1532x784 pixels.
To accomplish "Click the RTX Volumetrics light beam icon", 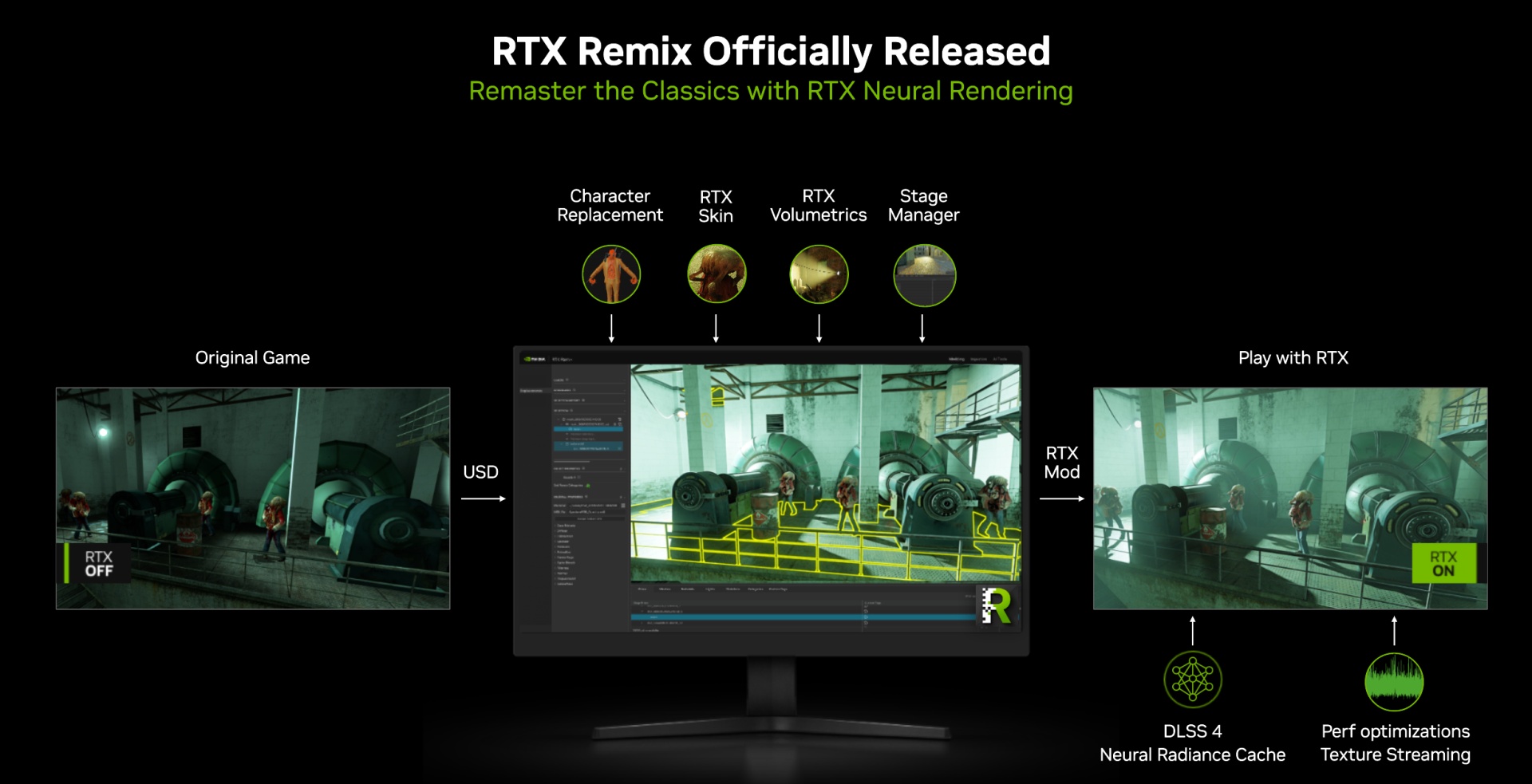I will tap(819, 274).
